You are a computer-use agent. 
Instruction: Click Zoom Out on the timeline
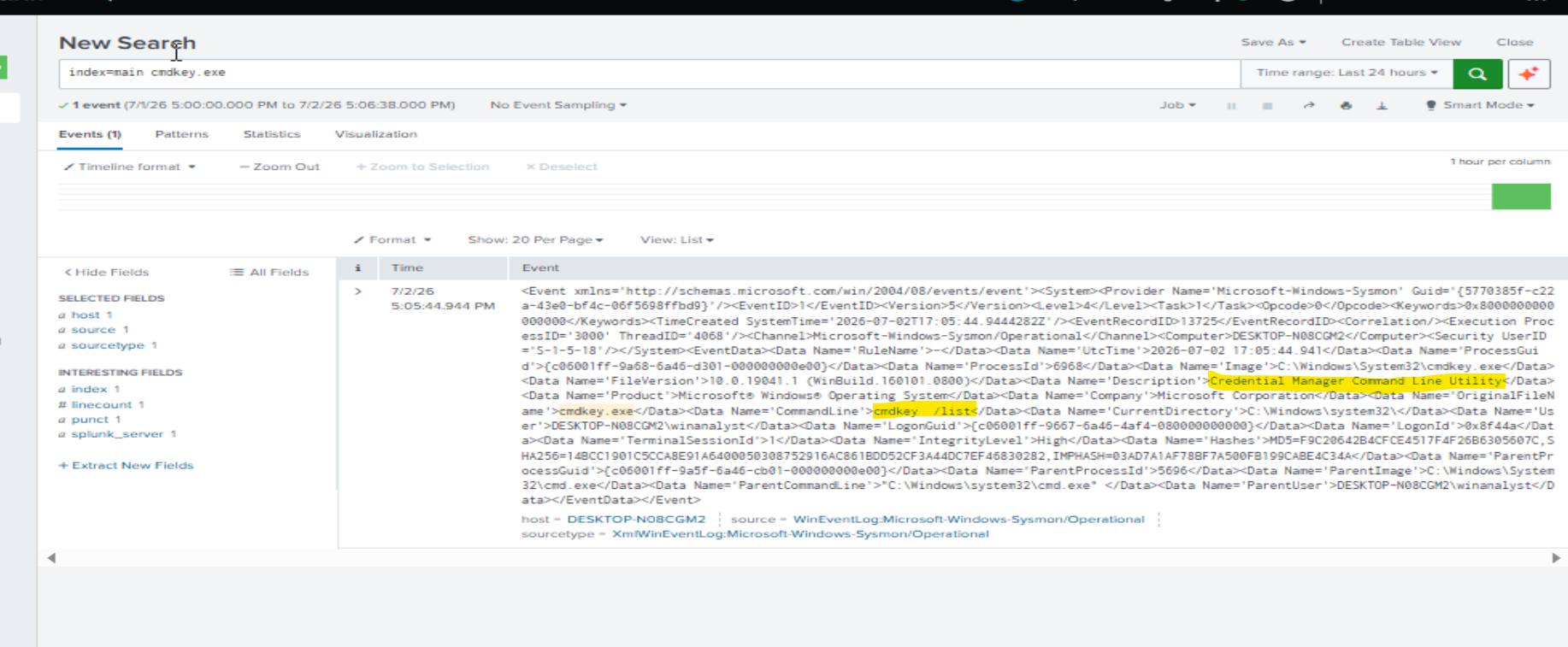pos(280,167)
